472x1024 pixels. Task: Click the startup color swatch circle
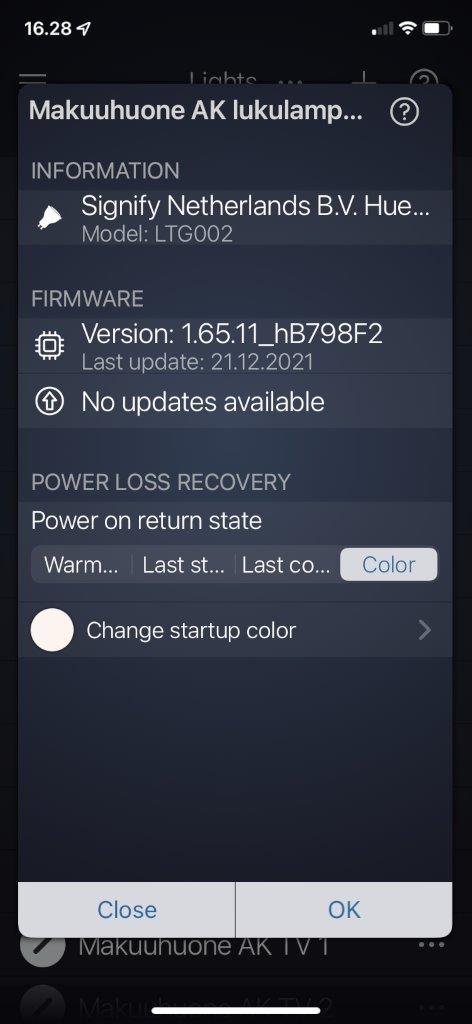[52, 630]
